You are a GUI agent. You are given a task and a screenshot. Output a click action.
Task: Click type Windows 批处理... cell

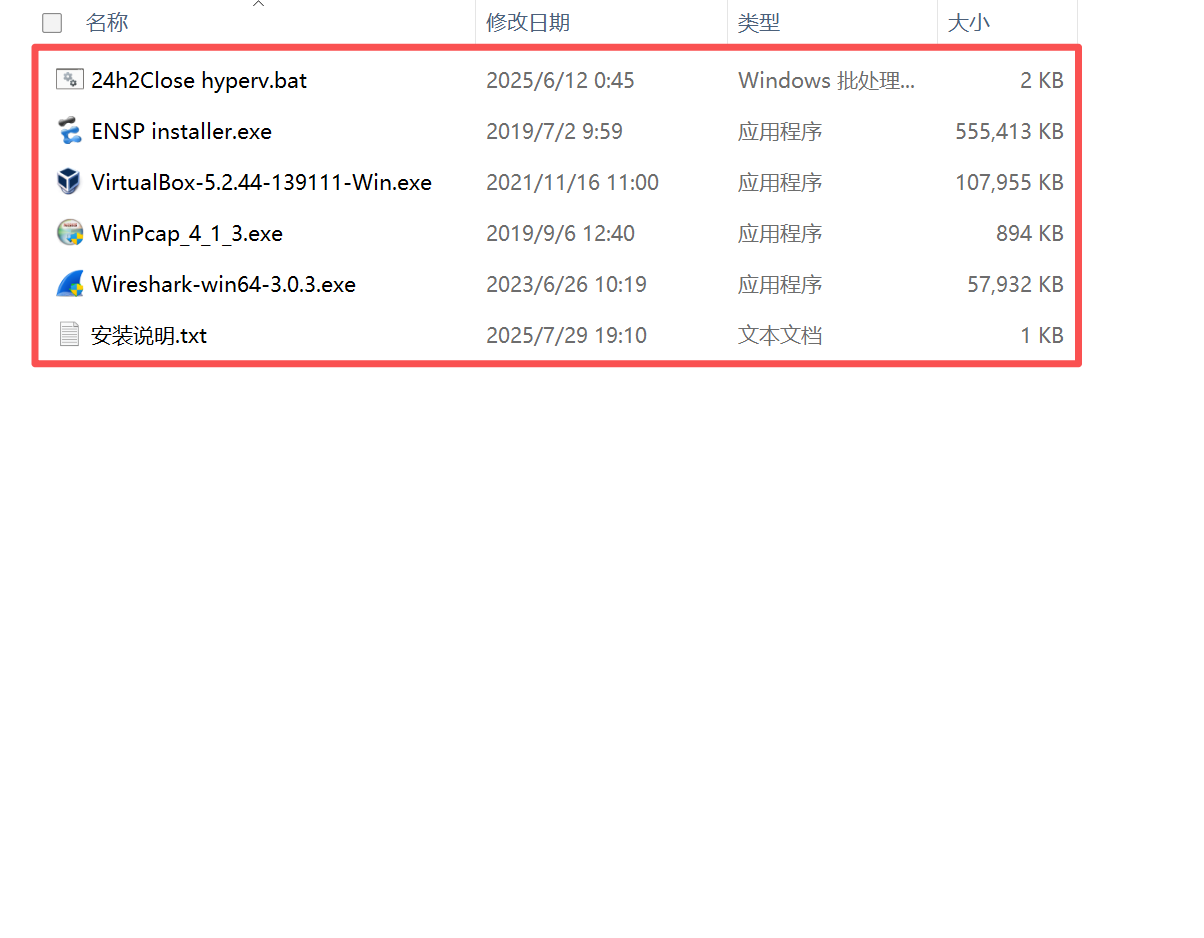[x=826, y=80]
